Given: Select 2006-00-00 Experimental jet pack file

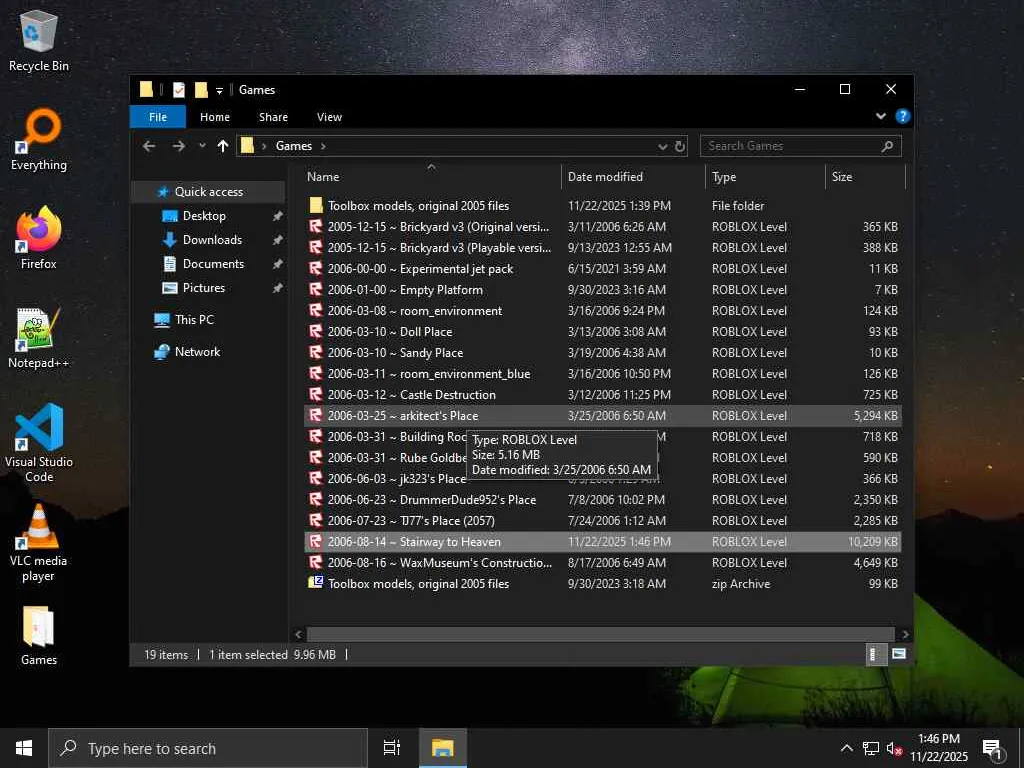Looking at the screenshot, I should (603, 268).
